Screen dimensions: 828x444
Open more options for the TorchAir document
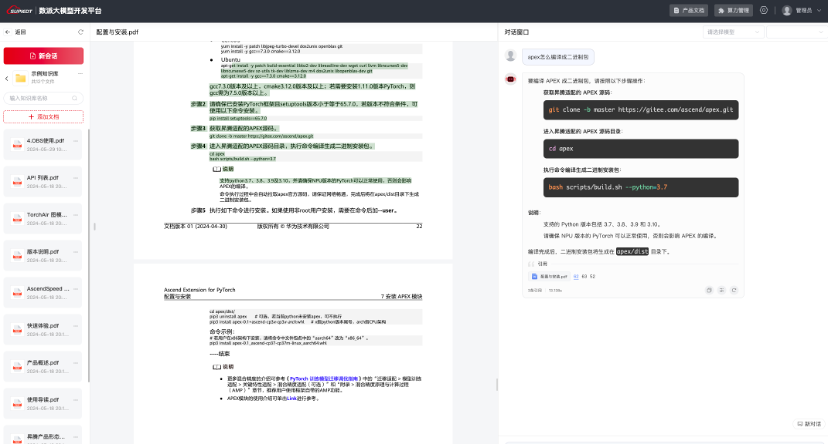coord(76,215)
